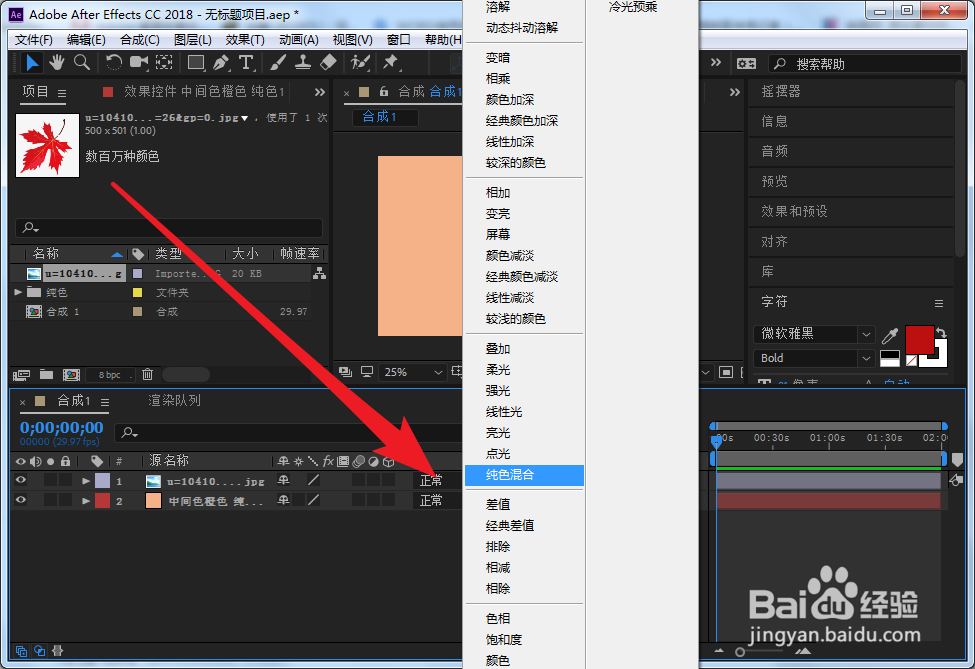Select the Unified Camera tool
Viewport: 975px width, 669px height.
point(139,62)
